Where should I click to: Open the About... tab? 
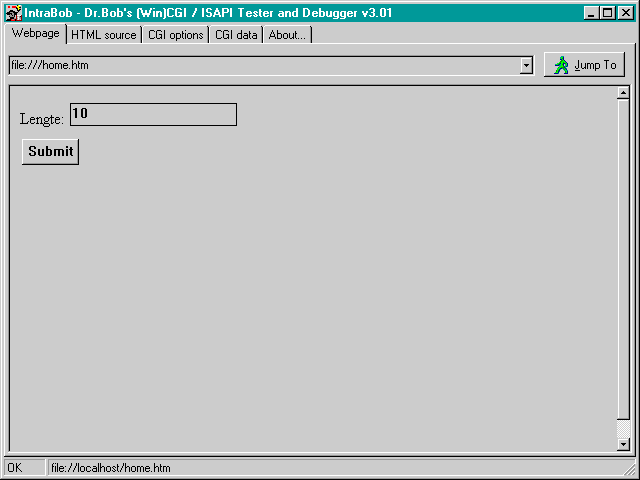pos(287,35)
